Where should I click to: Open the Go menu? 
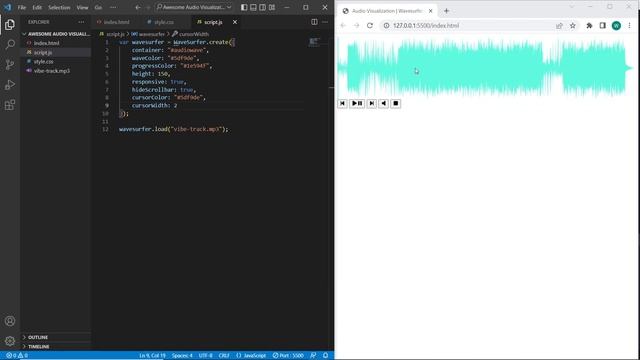coord(98,7)
